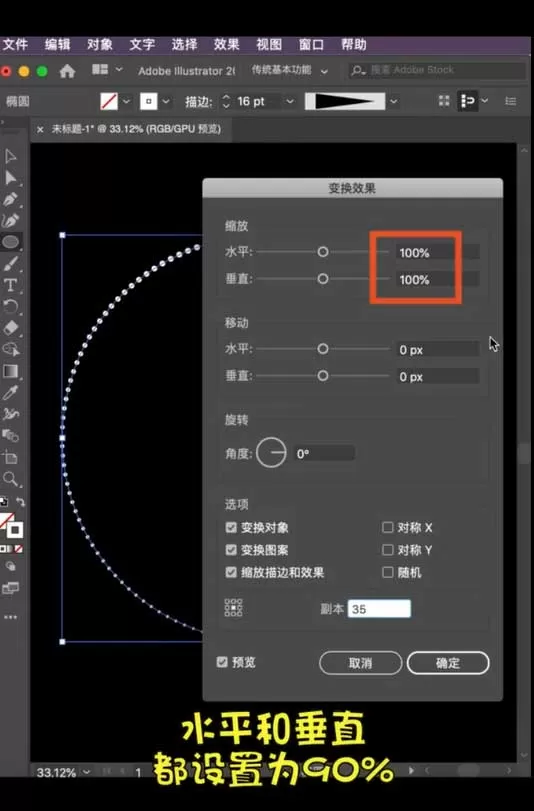534x811 pixels.
Task: Select the Pen tool
Action: (x=10, y=199)
